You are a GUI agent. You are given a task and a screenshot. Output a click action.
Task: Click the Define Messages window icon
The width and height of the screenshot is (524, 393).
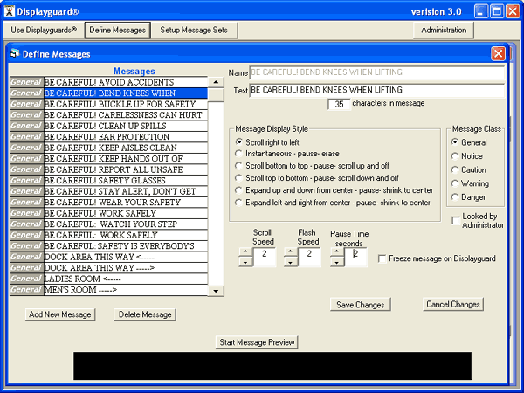point(15,53)
